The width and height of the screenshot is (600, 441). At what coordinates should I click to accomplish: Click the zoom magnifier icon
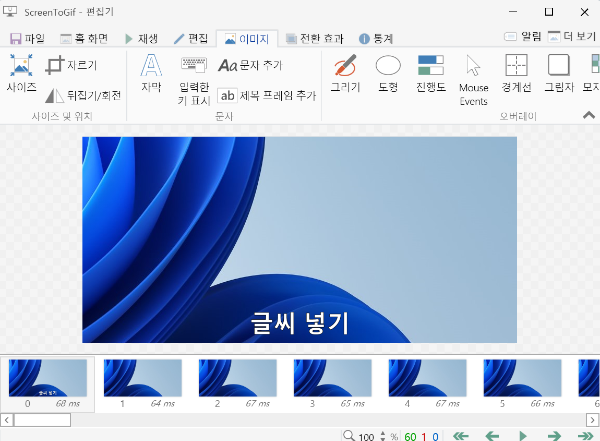click(349, 436)
